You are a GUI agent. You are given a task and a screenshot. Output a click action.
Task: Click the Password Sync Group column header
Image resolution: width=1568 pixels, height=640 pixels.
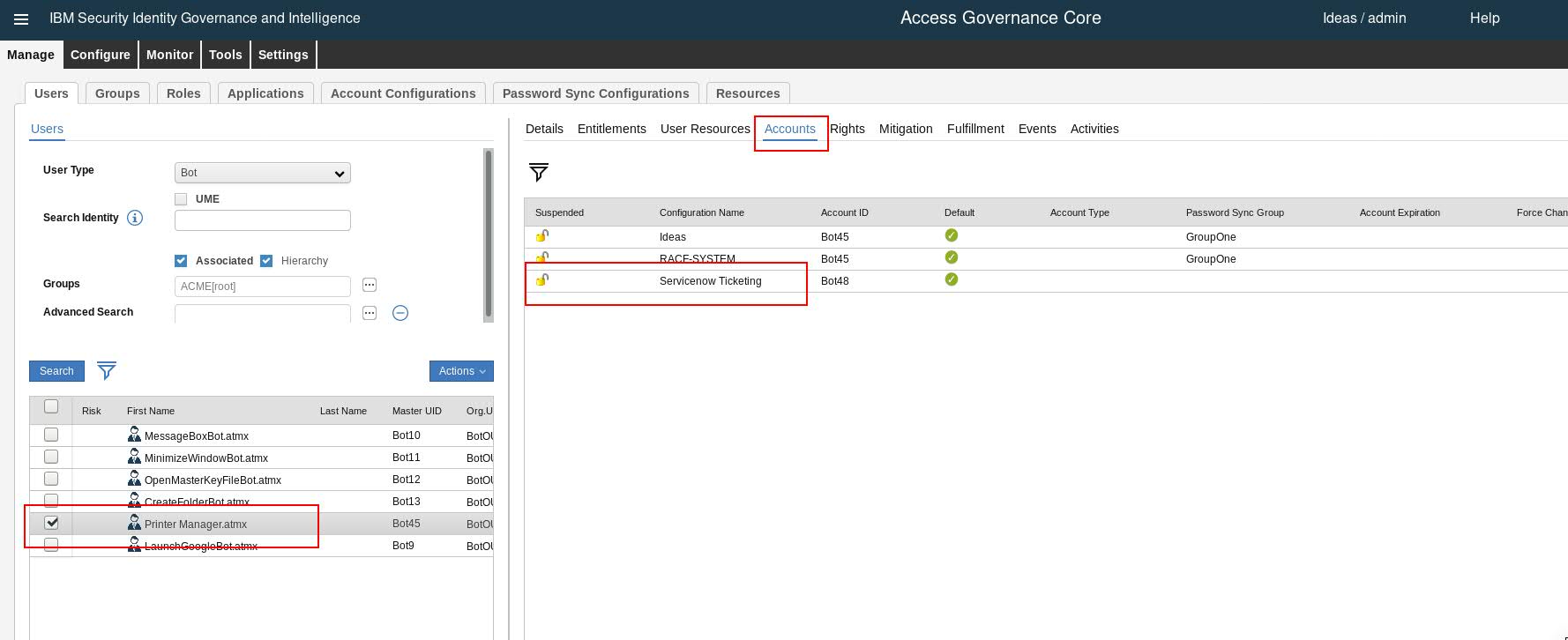[1235, 212]
